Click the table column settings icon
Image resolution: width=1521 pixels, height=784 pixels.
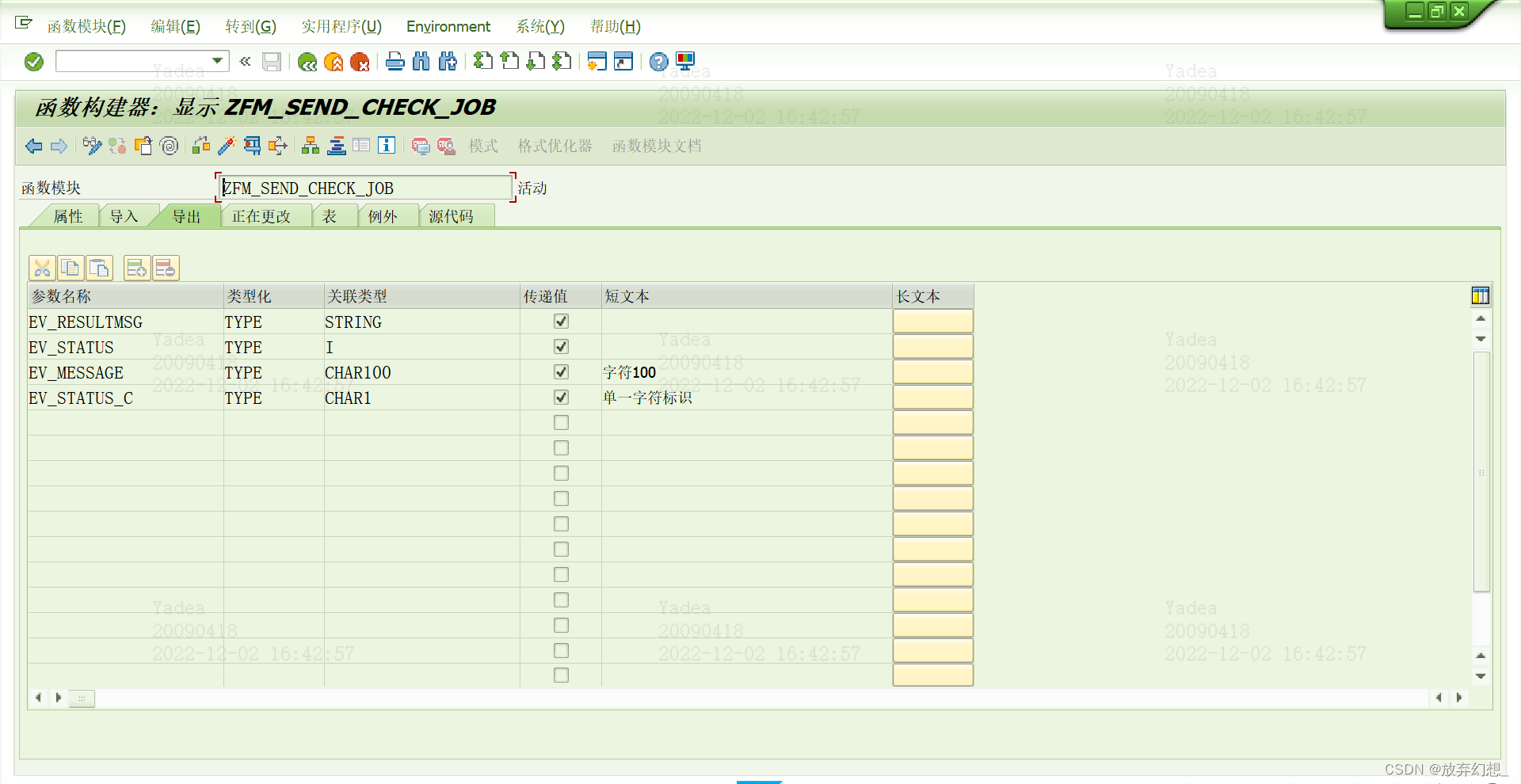click(x=1481, y=296)
